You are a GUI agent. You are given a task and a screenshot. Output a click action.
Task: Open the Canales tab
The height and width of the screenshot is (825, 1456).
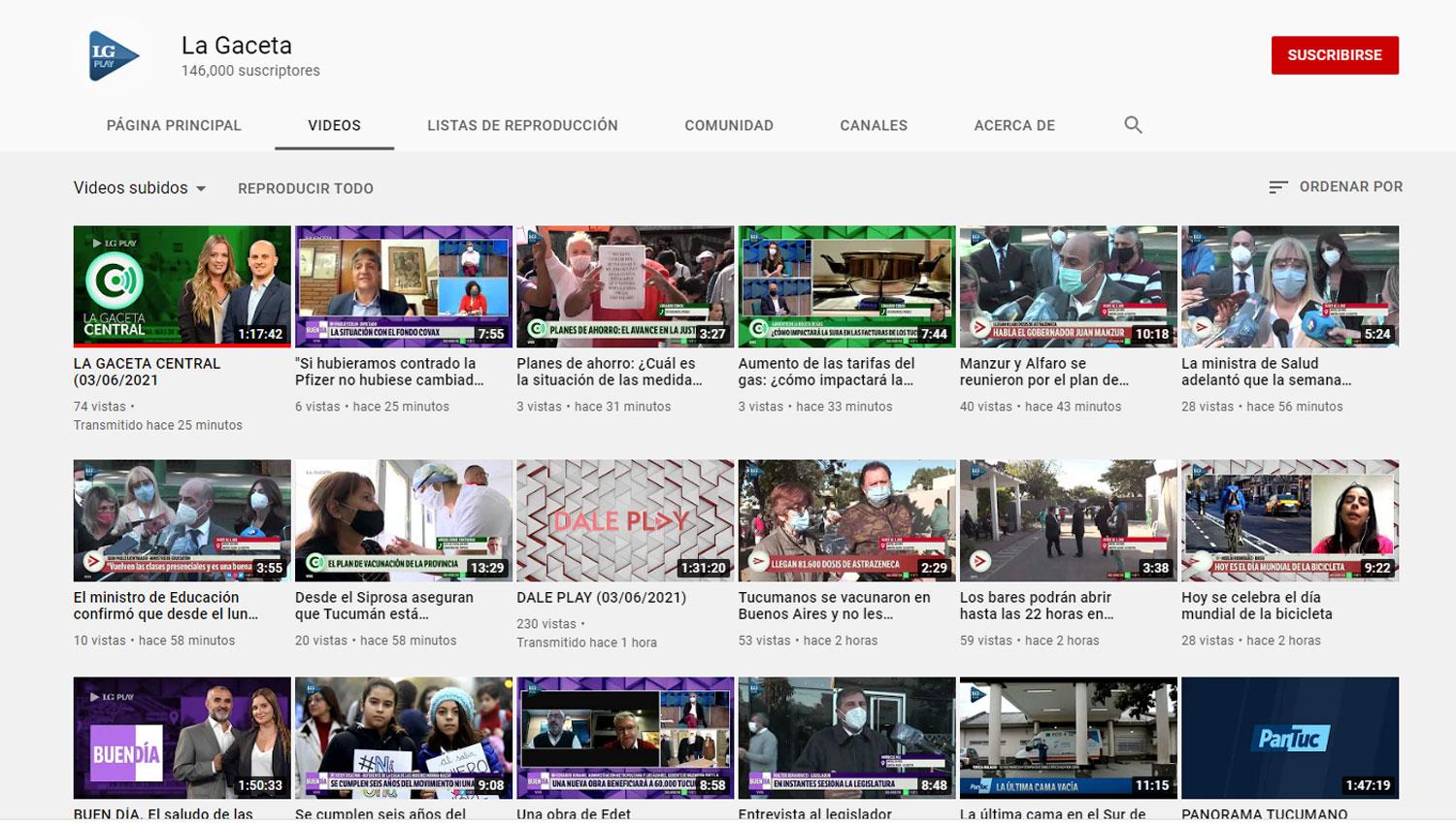pos(874,125)
